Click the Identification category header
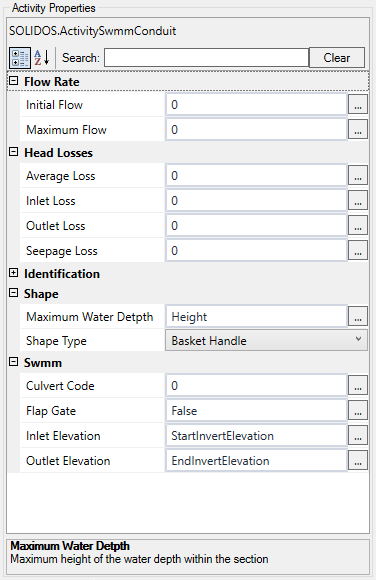Viewport: 376px width, 580px height. pyautogui.click(x=62, y=274)
